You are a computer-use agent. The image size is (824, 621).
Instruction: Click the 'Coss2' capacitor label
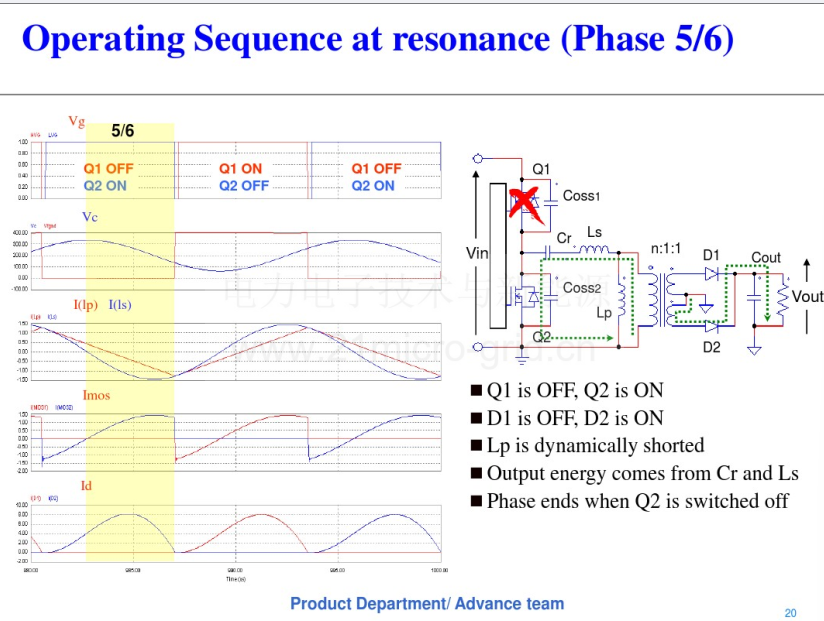coord(582,288)
